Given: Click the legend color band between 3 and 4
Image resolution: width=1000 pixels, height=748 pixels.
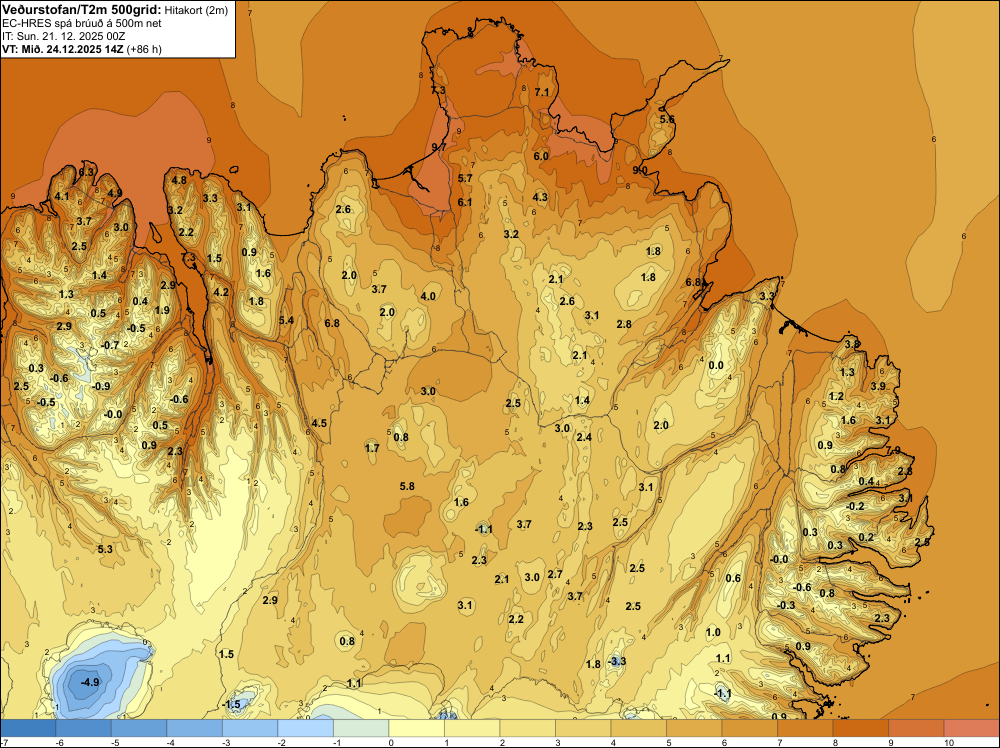Looking at the screenshot, I should (583, 728).
